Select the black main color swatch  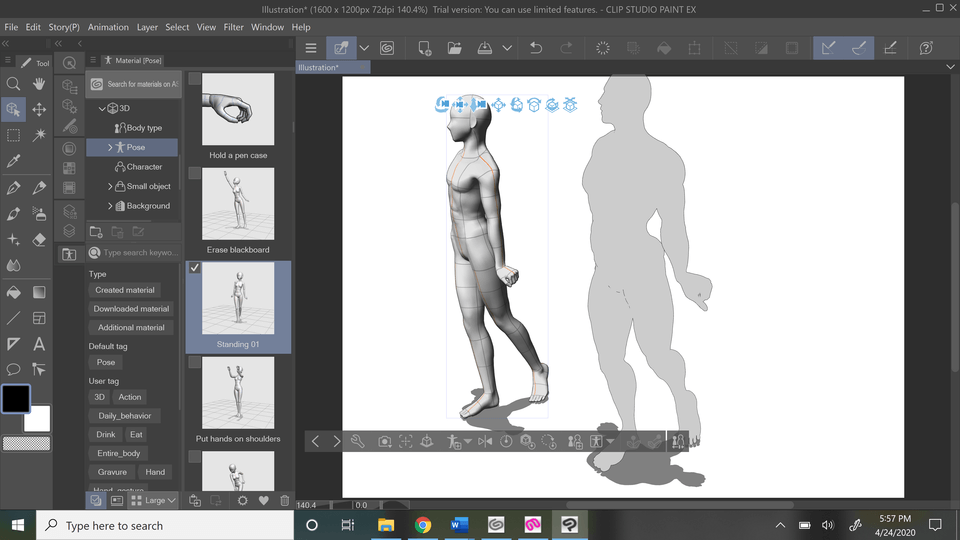tap(16, 399)
